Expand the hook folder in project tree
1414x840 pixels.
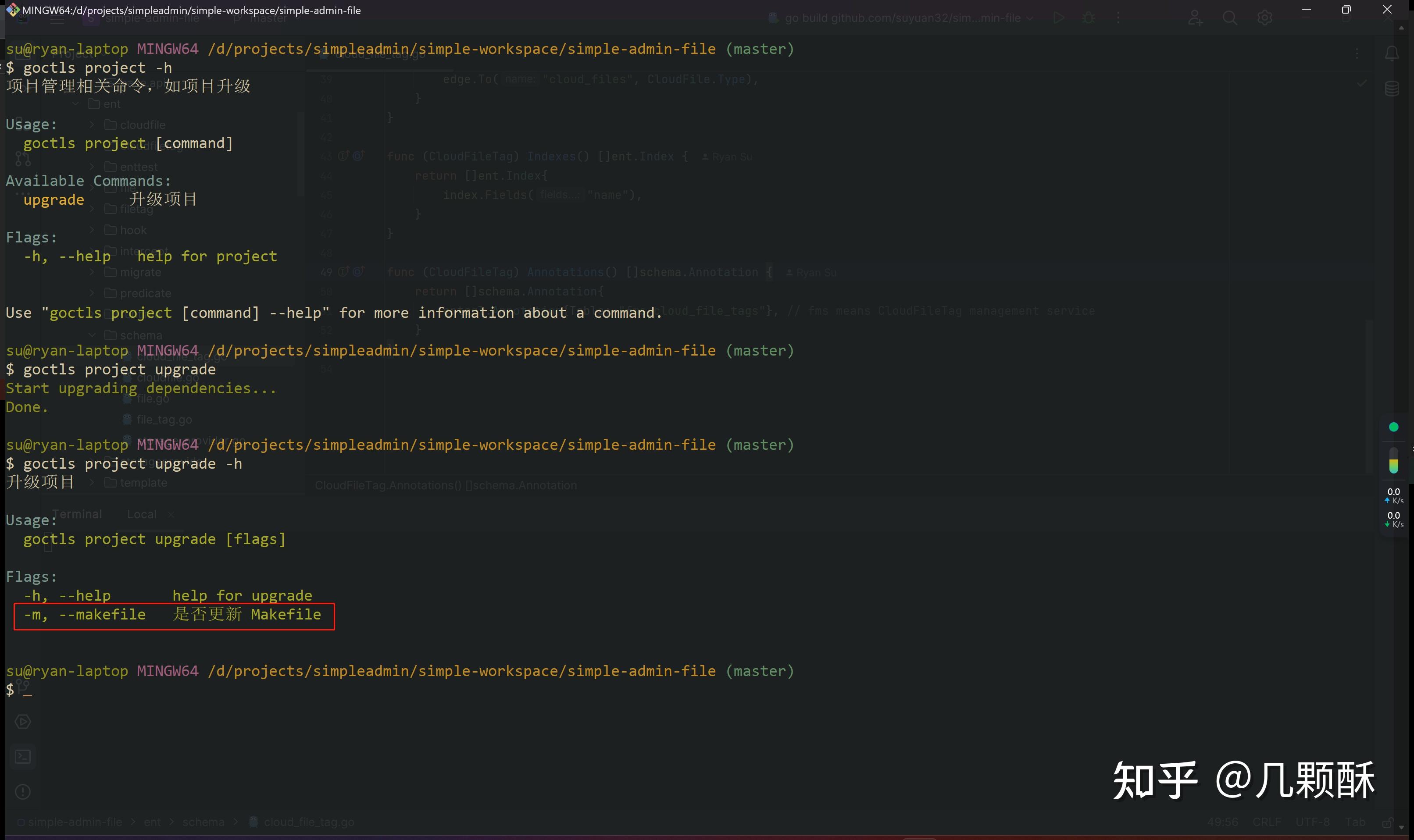coord(92,230)
